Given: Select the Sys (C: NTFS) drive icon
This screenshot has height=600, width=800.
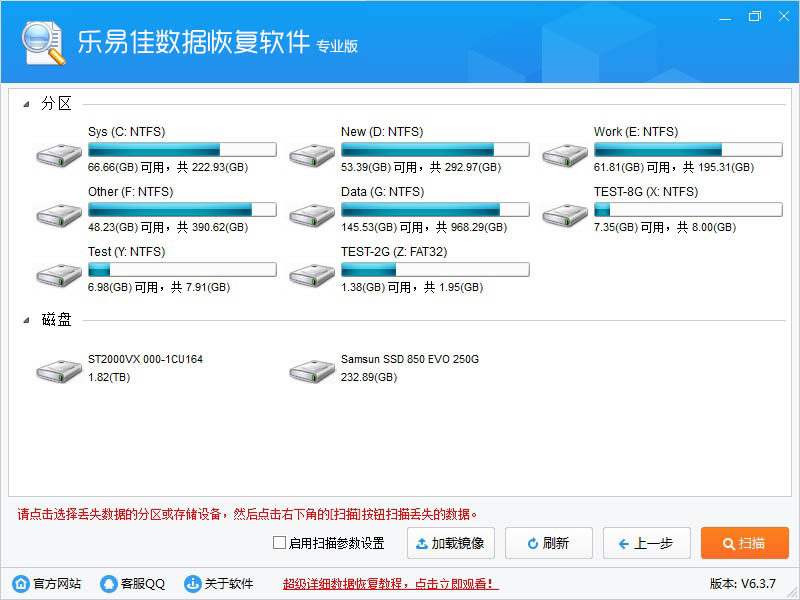Looking at the screenshot, I should (x=59, y=155).
